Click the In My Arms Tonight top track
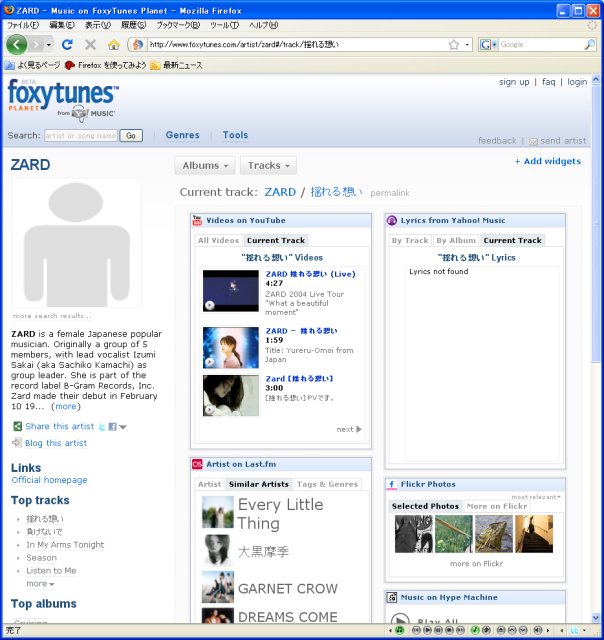This screenshot has width=604, height=640. point(65,545)
